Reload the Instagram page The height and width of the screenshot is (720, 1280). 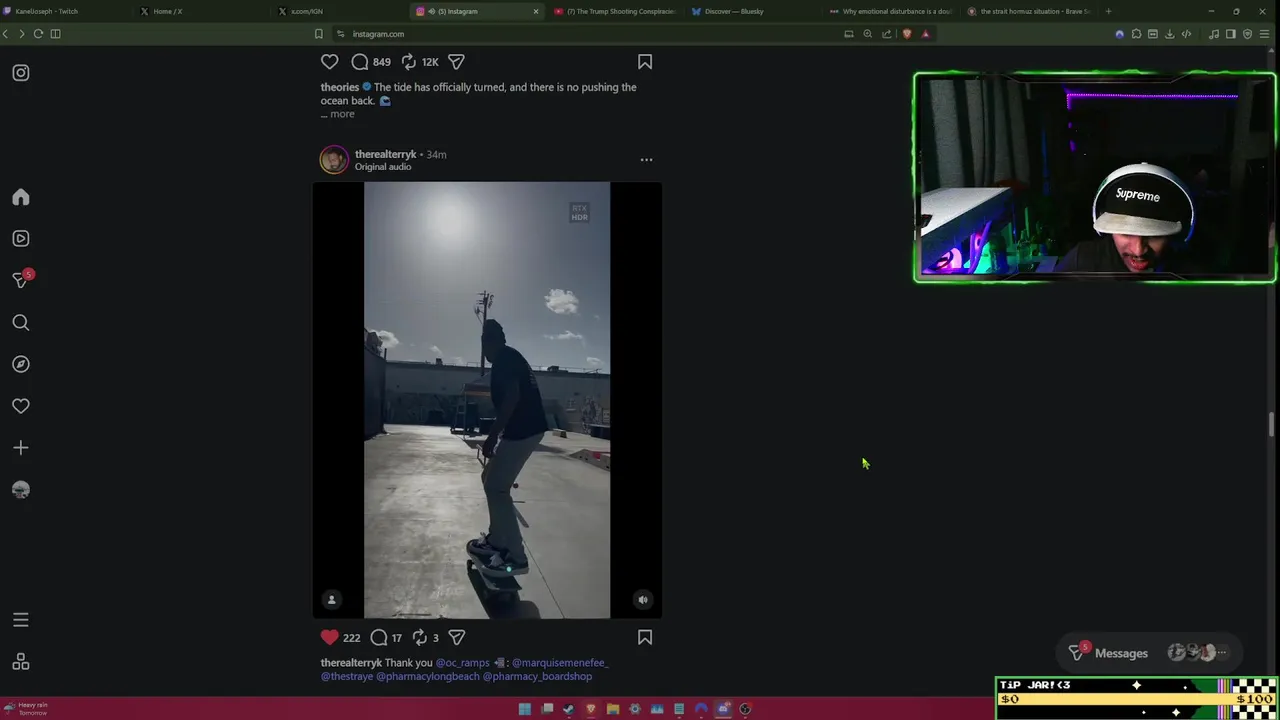38,34
